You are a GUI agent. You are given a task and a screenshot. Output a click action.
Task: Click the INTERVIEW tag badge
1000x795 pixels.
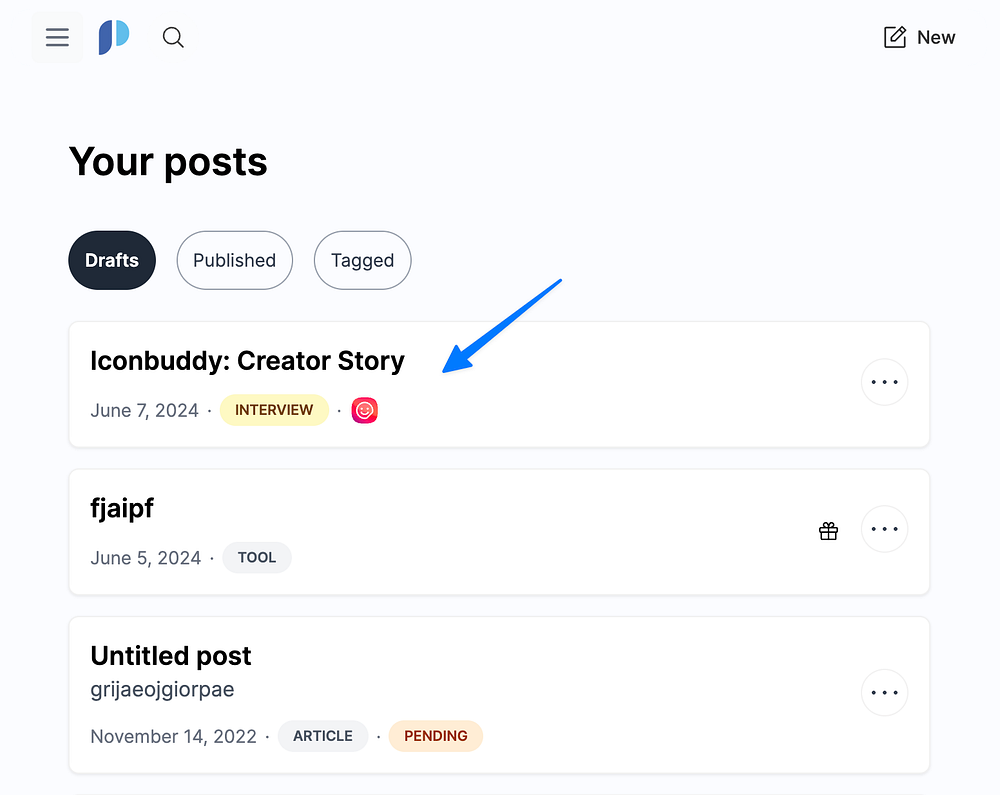click(274, 410)
